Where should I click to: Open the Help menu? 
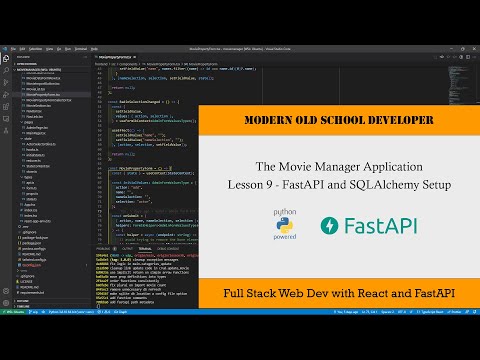click(x=94, y=49)
